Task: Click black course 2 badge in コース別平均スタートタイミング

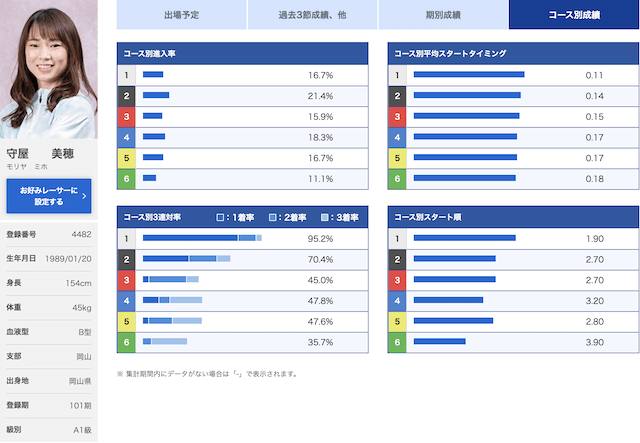Action: (x=397, y=96)
